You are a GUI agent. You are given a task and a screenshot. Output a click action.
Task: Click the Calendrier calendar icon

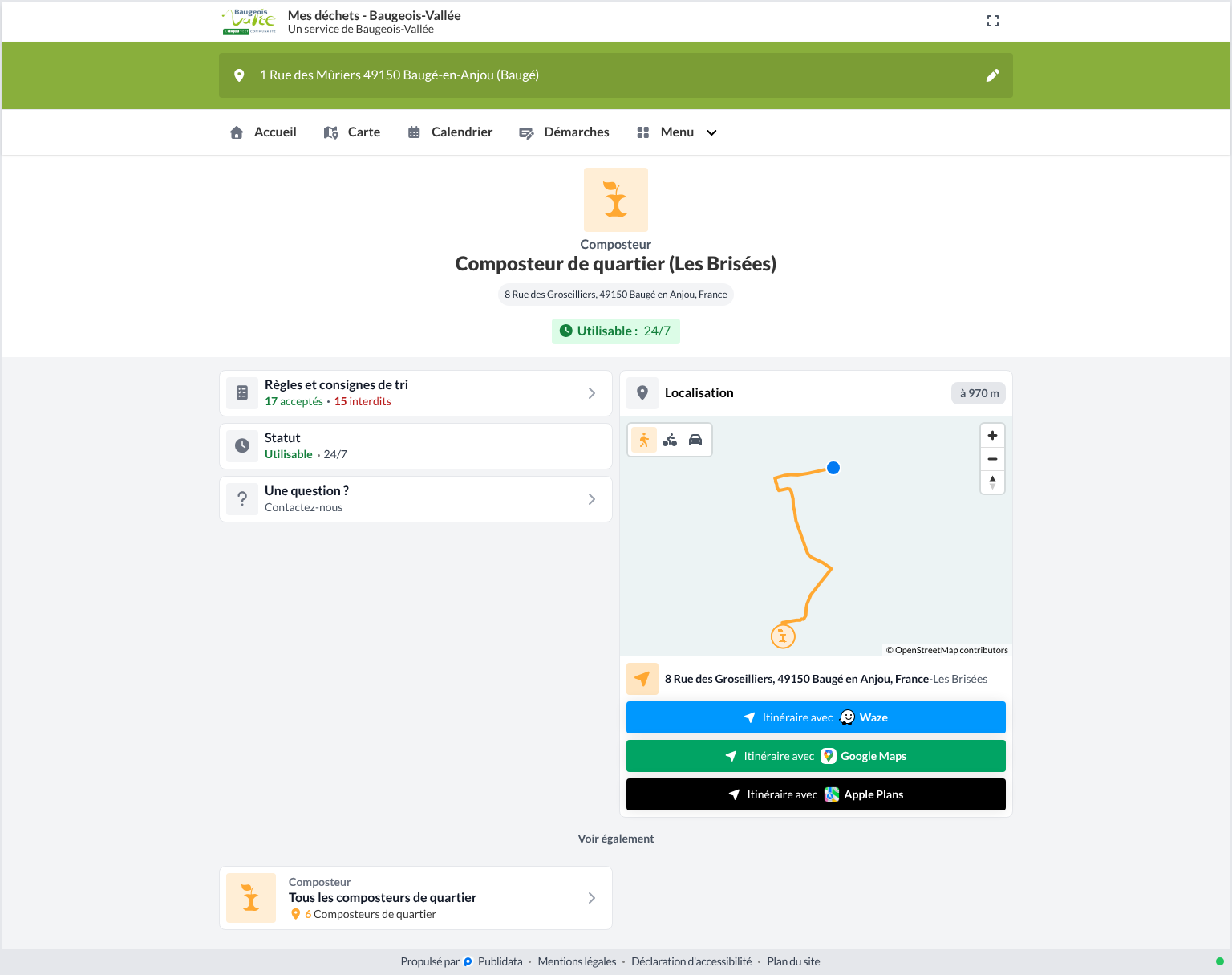click(414, 132)
